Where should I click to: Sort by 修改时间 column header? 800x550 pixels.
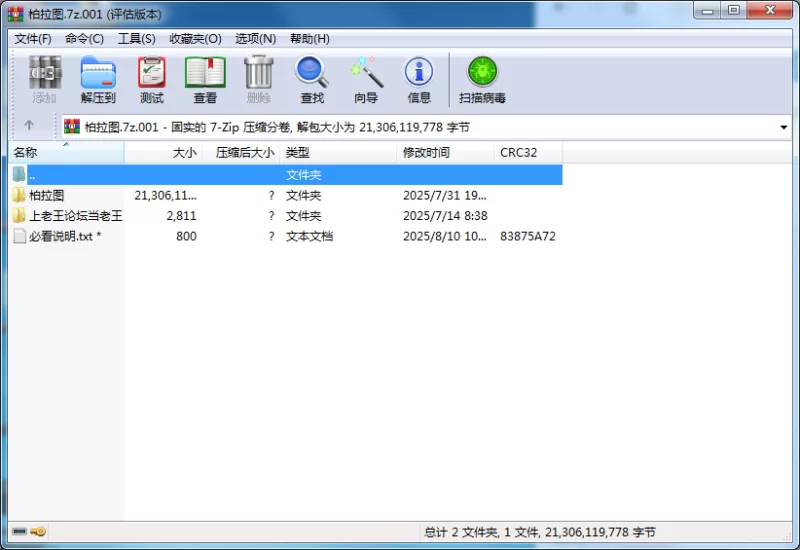click(445, 153)
